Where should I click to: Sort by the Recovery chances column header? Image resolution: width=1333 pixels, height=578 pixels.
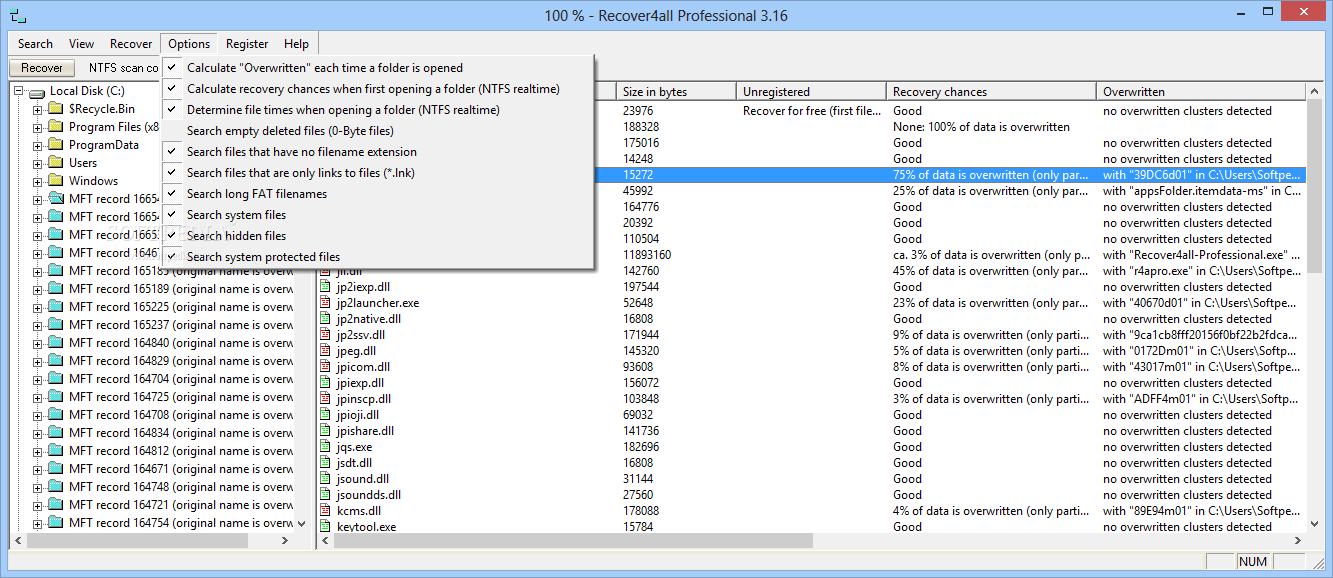pyautogui.click(x=991, y=91)
